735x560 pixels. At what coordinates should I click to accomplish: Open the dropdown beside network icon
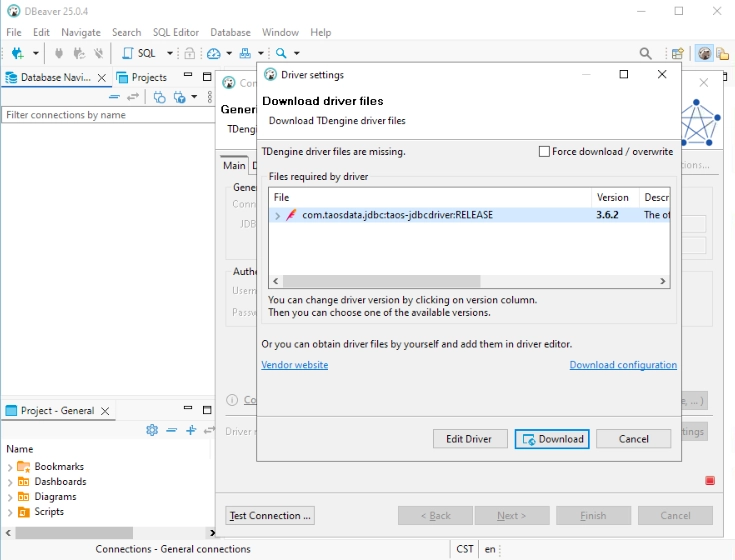[261, 53]
